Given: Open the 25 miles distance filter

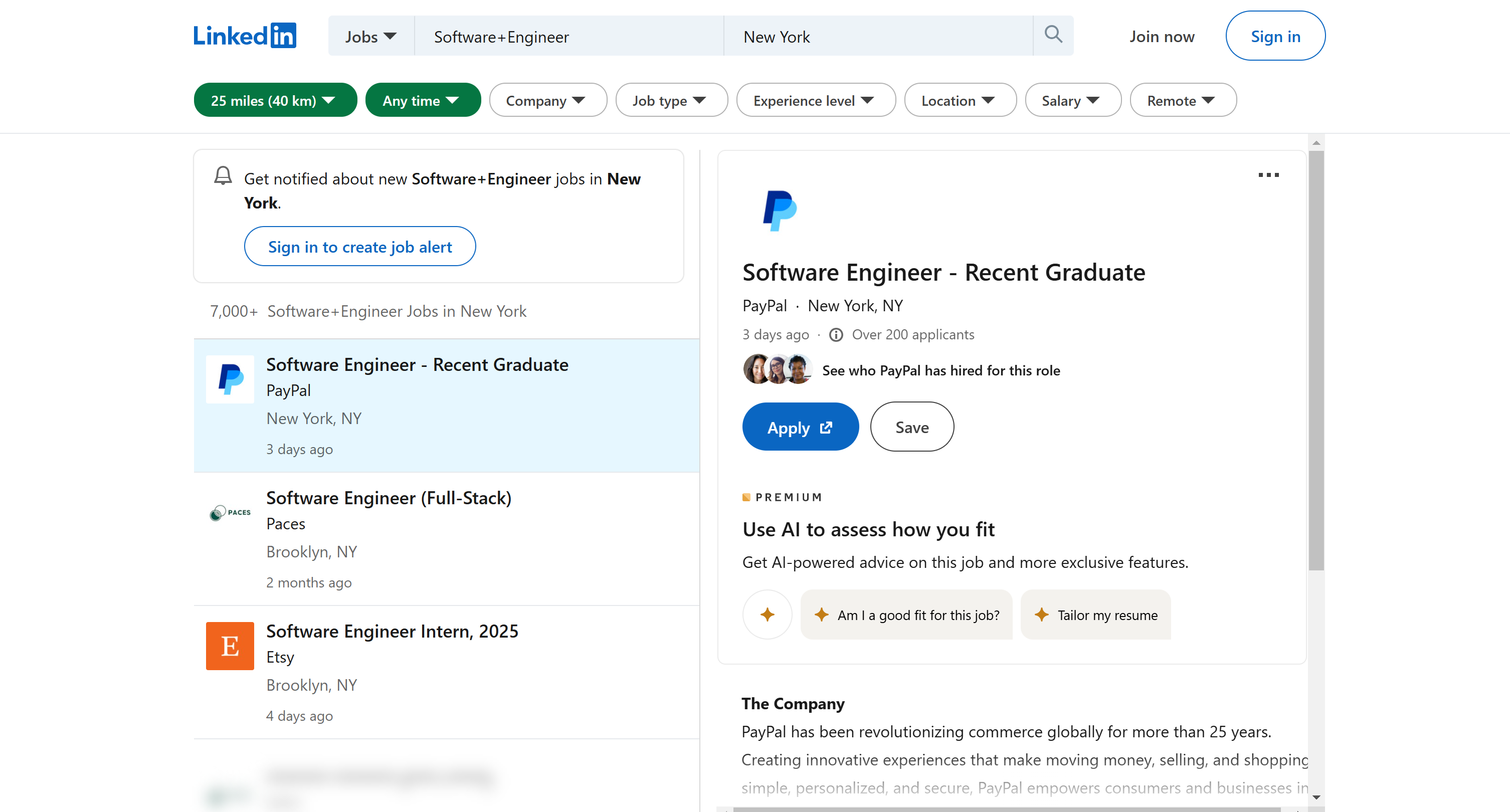Looking at the screenshot, I should click(275, 100).
